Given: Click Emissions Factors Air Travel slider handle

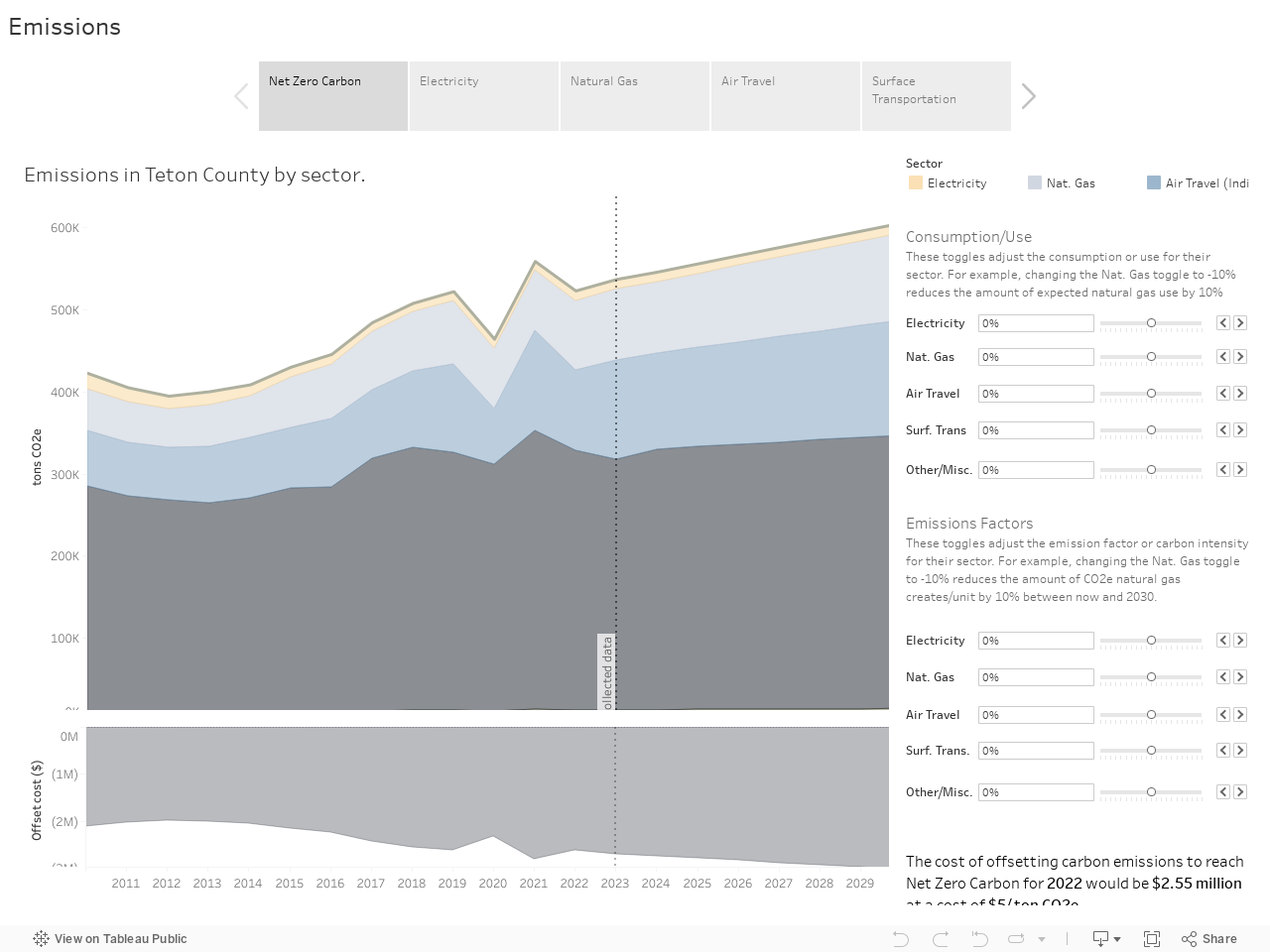Looking at the screenshot, I should (1151, 715).
